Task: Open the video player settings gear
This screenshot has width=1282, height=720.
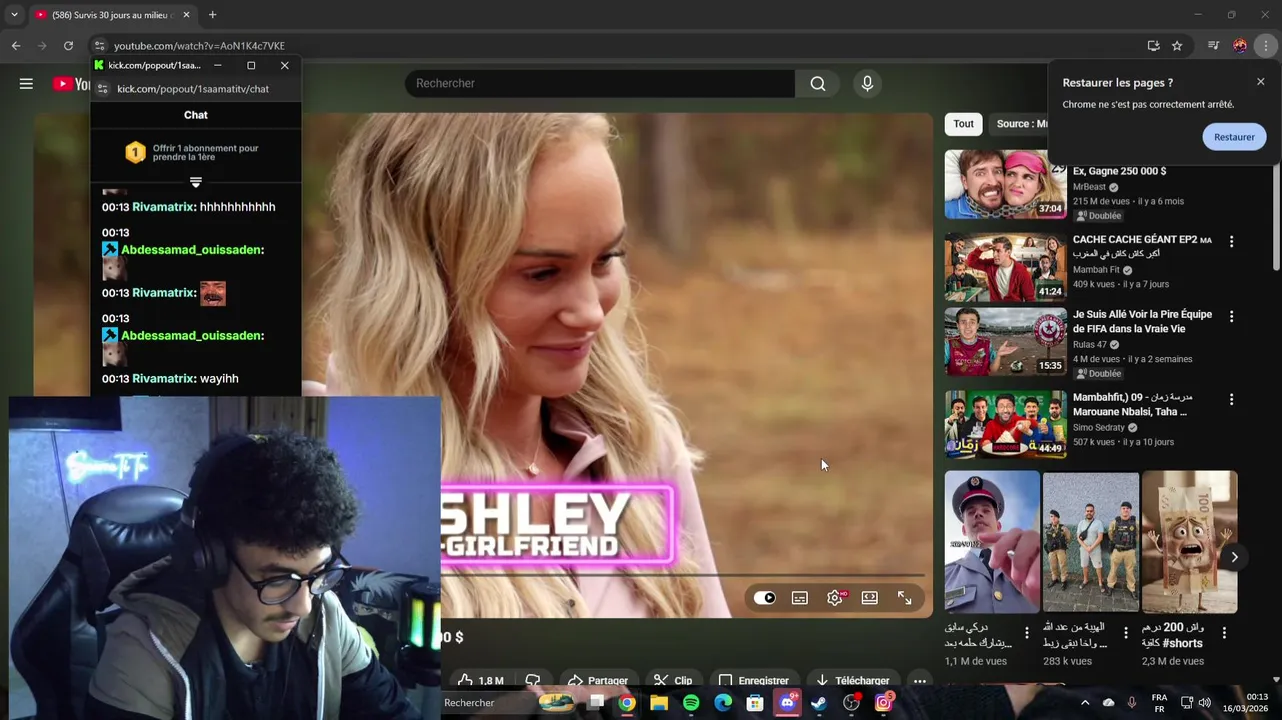Action: (x=835, y=598)
